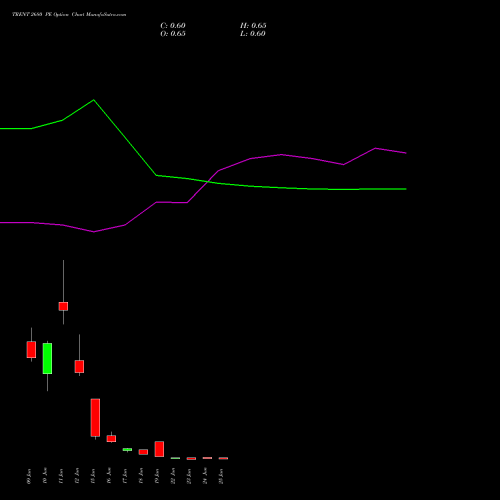Image resolution: width=500 pixels, height=500 pixels.
Task: Click the date label starting with 12
Action: (77, 476)
